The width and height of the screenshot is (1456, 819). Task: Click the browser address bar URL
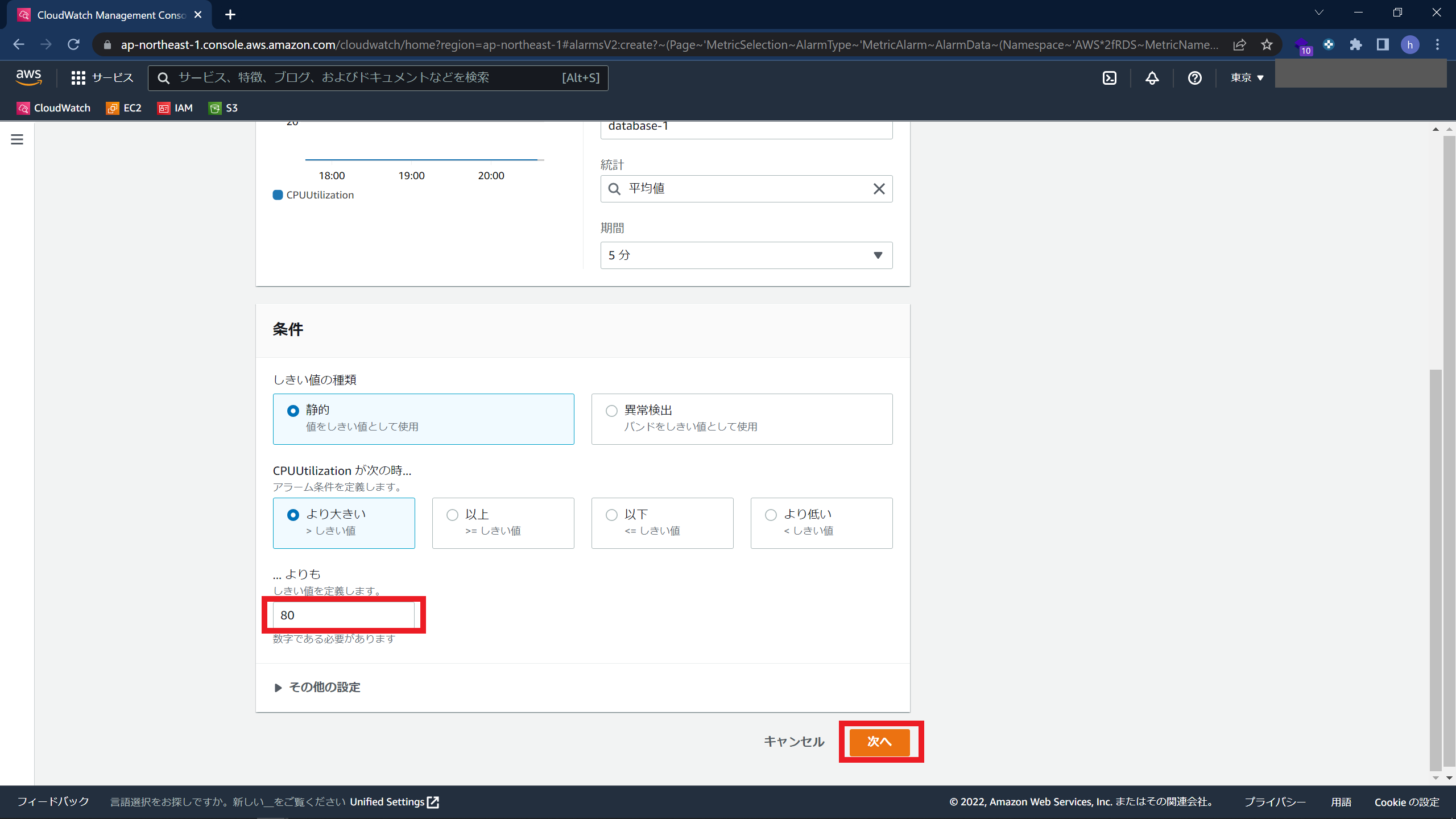point(669,44)
